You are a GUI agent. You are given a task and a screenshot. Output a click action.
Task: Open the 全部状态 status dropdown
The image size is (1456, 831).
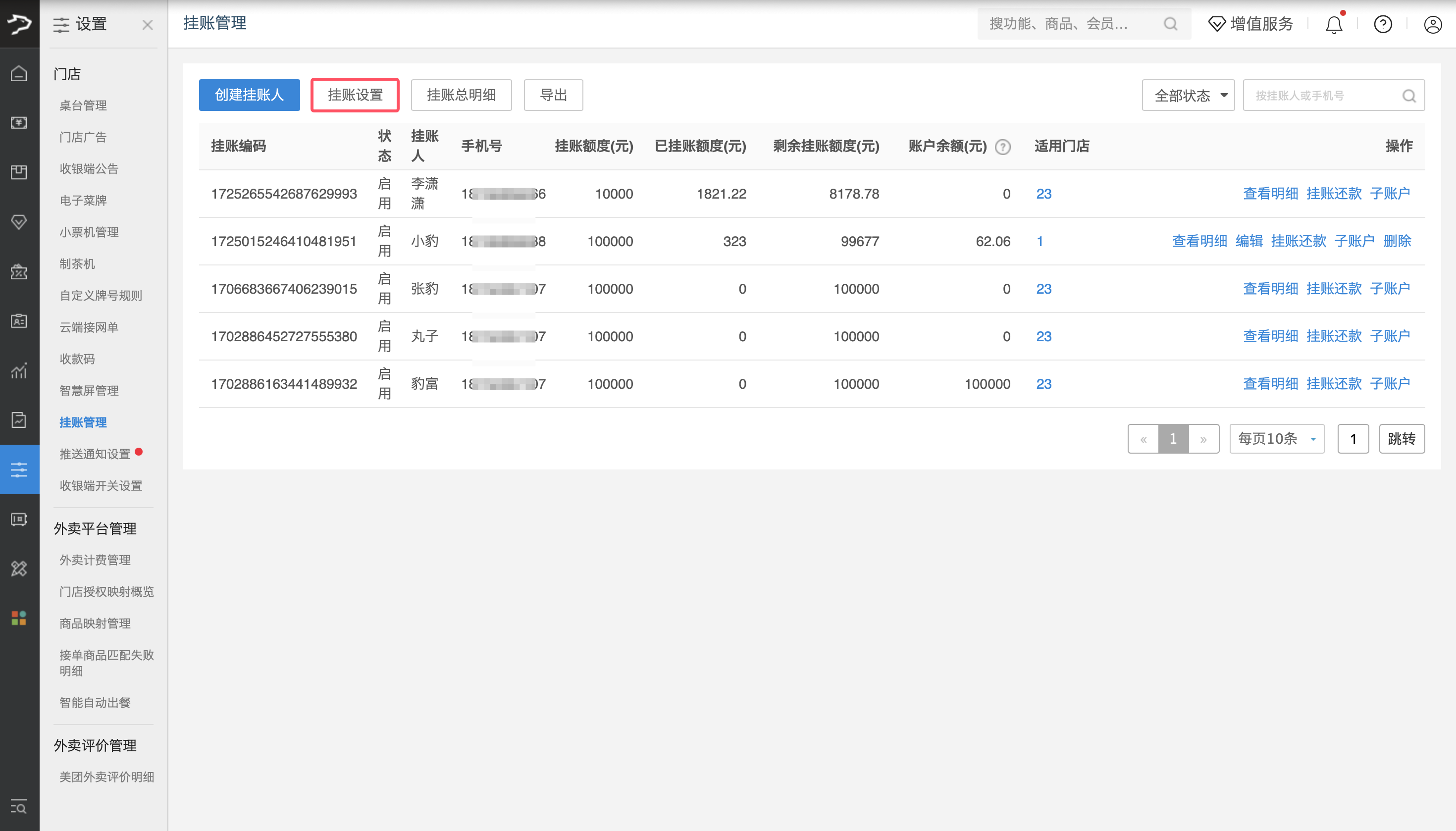[1188, 95]
